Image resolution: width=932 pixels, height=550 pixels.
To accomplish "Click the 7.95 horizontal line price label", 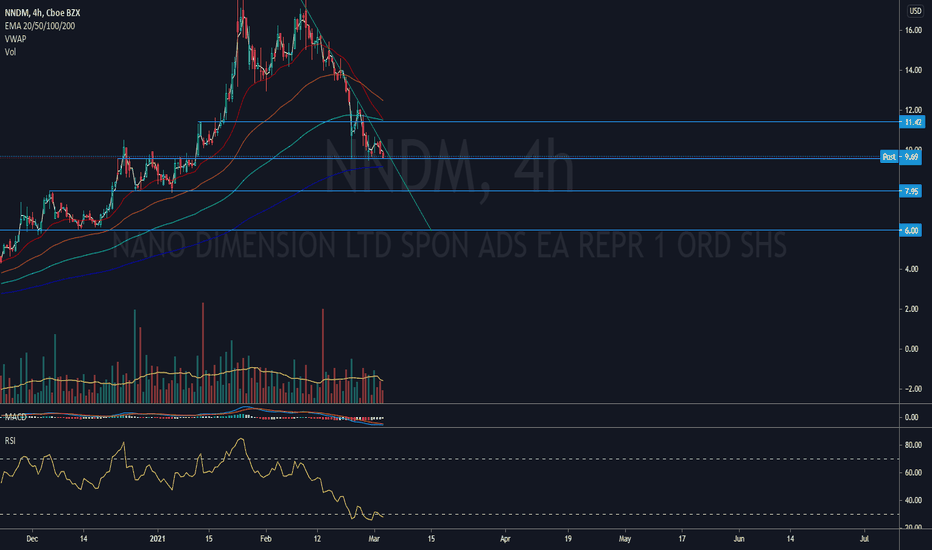I will pyautogui.click(x=911, y=191).
